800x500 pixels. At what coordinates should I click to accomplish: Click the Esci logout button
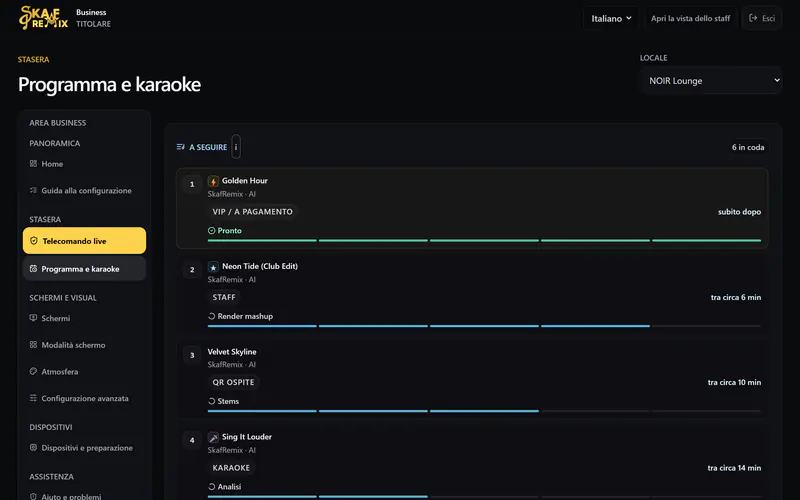point(762,18)
